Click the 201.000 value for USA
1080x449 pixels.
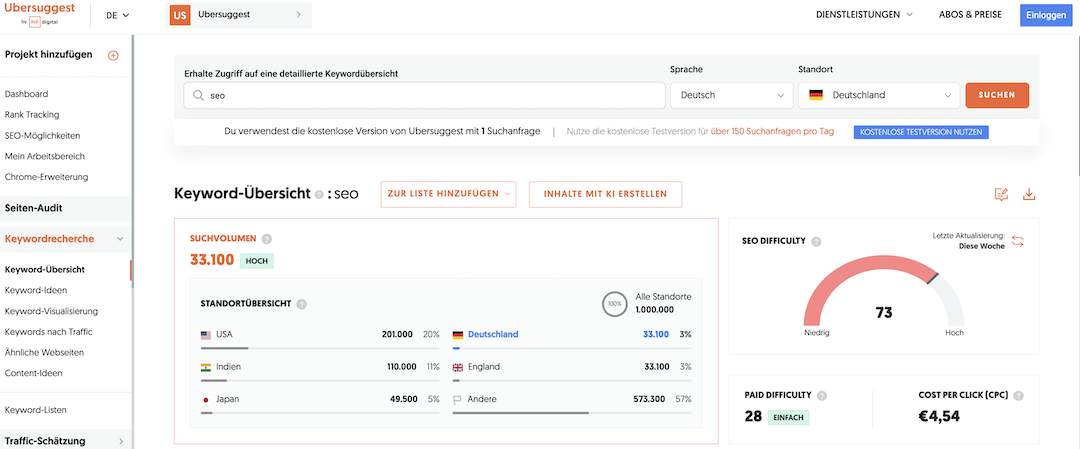point(397,335)
